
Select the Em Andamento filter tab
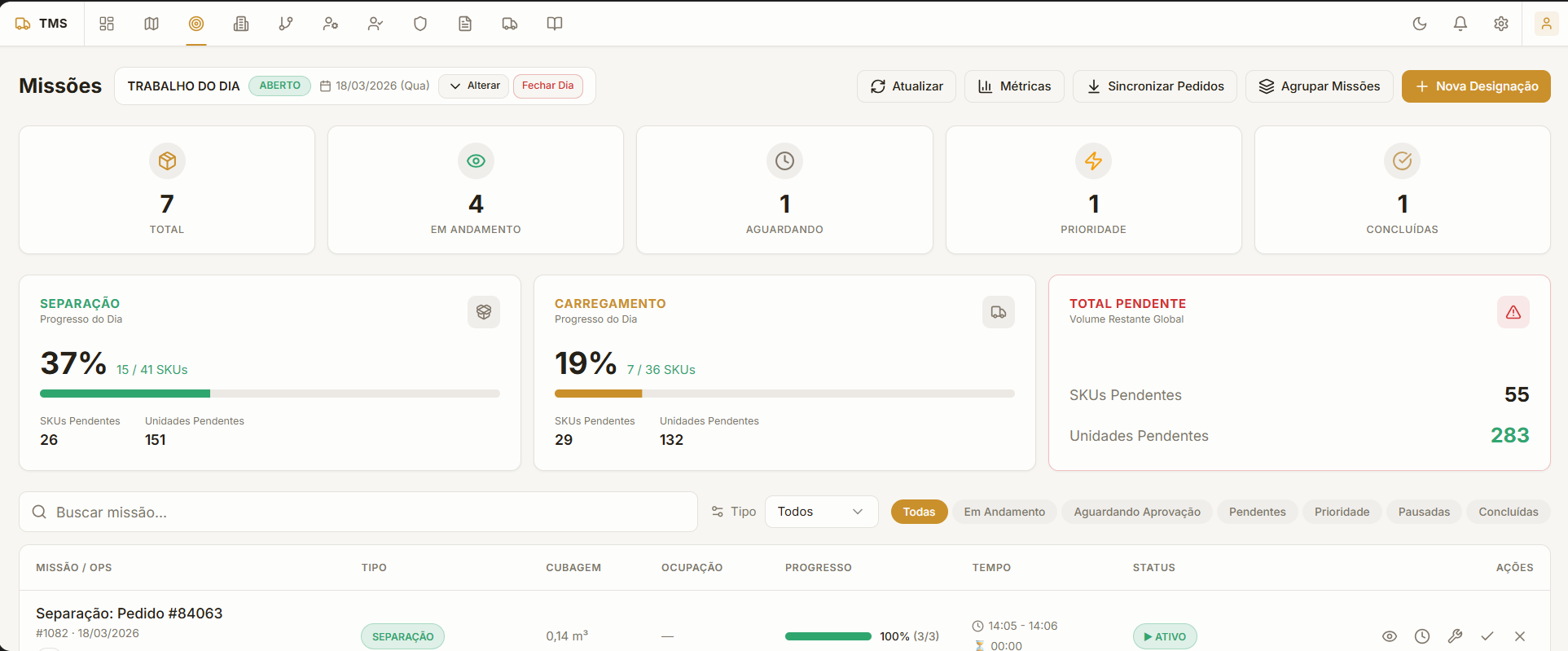pyautogui.click(x=1004, y=512)
